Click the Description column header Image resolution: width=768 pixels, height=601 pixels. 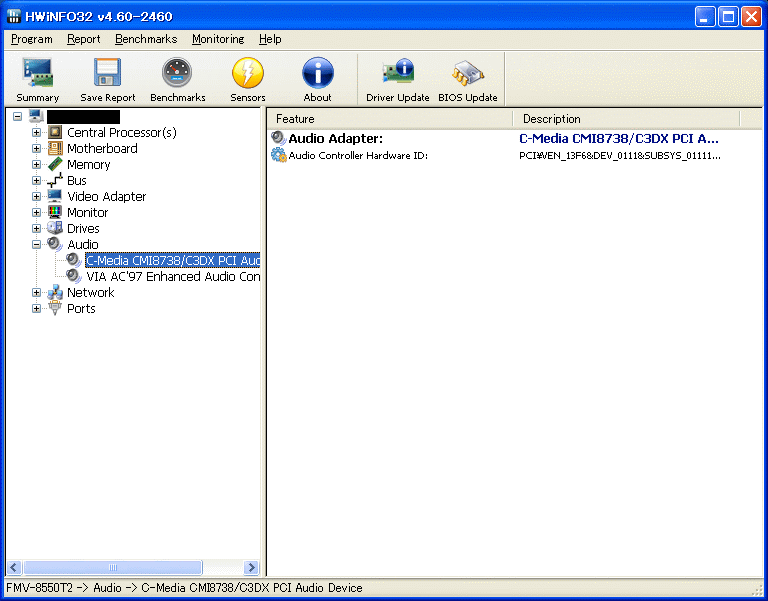(x=628, y=119)
